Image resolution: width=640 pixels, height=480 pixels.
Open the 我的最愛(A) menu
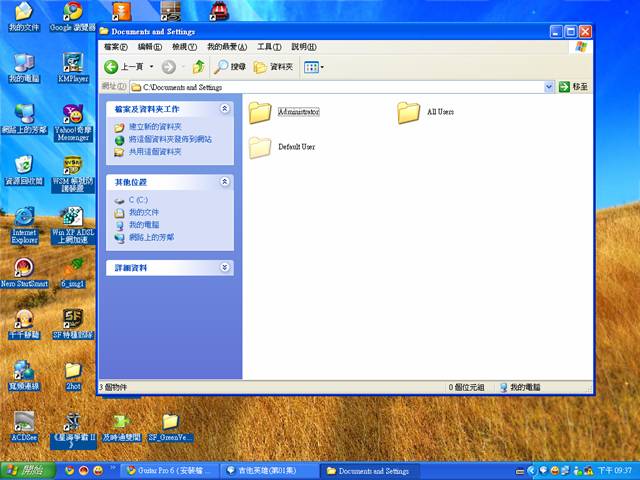click(x=227, y=47)
